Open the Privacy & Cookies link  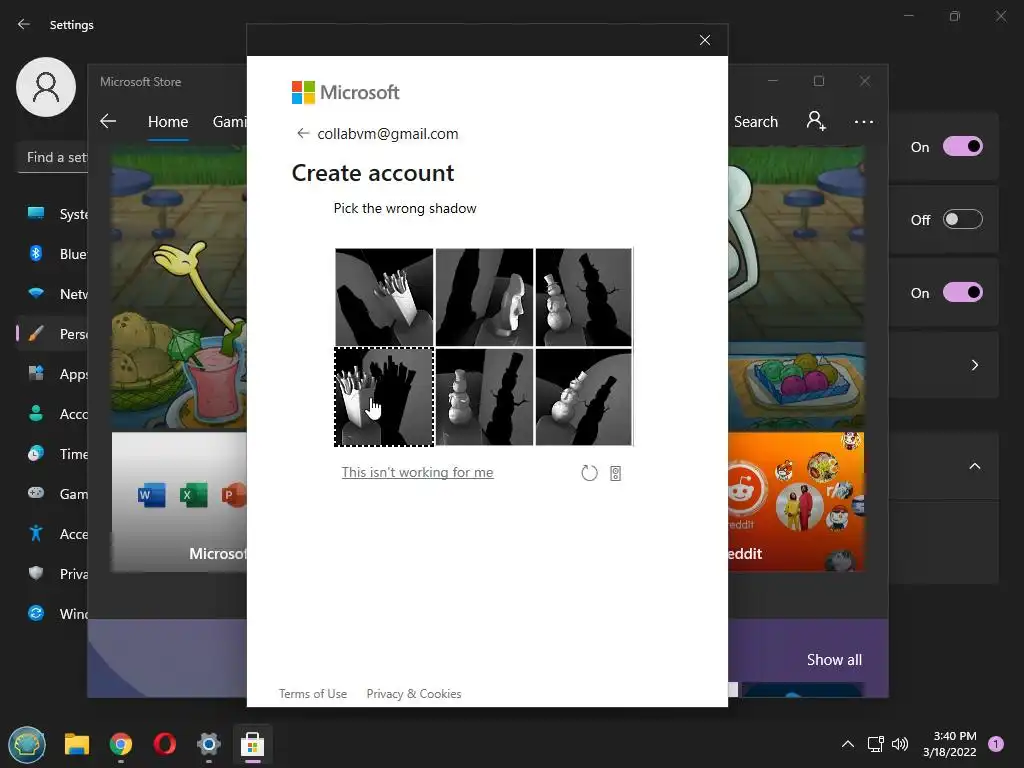click(413, 694)
